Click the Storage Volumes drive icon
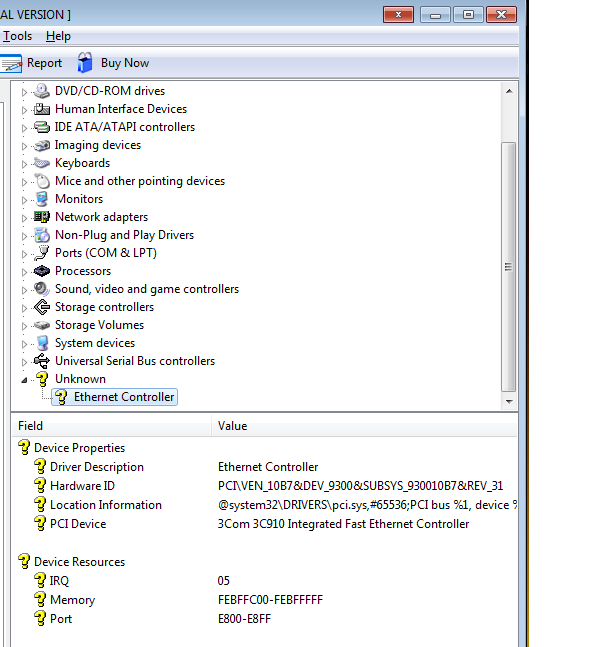Viewport: 614px width, 647px height. [x=42, y=325]
